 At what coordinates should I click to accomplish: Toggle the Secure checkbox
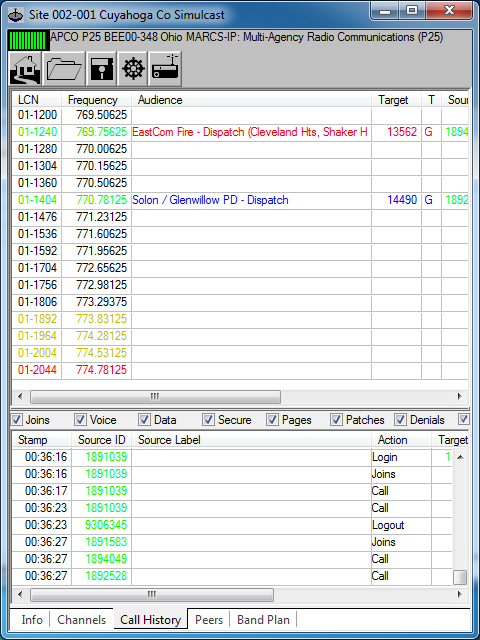(209, 420)
